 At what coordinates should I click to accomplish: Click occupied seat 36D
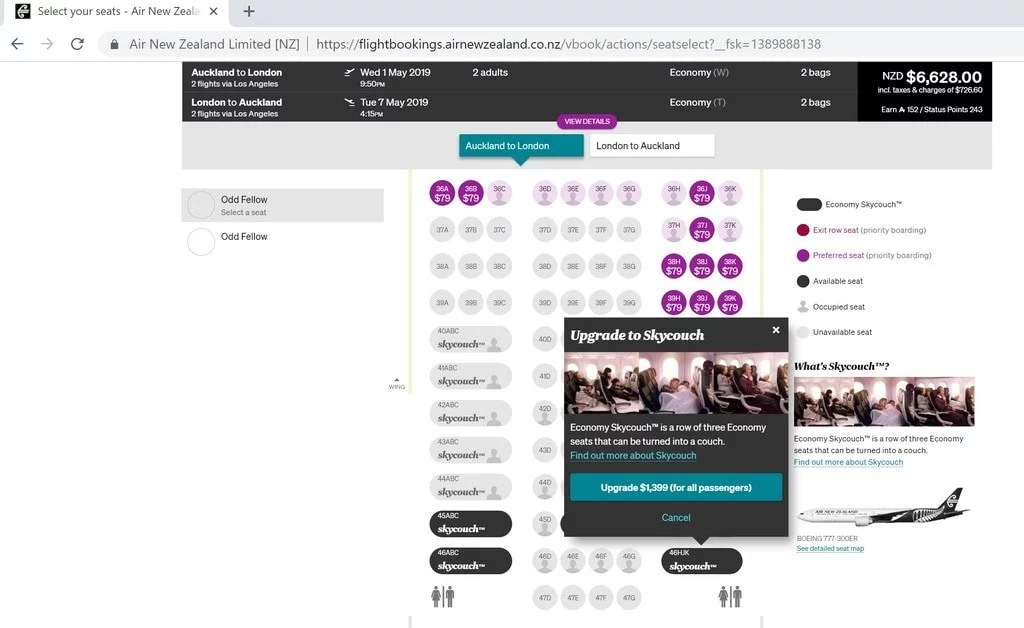[545, 193]
